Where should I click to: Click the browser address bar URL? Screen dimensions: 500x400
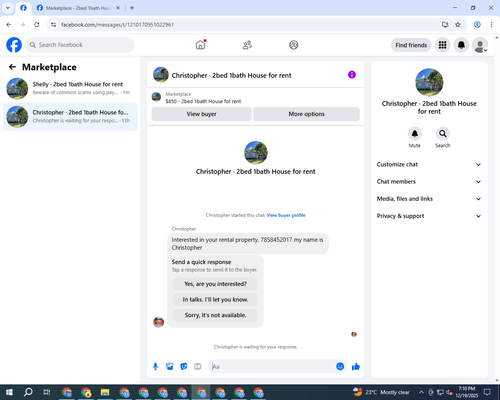pyautogui.click(x=117, y=25)
